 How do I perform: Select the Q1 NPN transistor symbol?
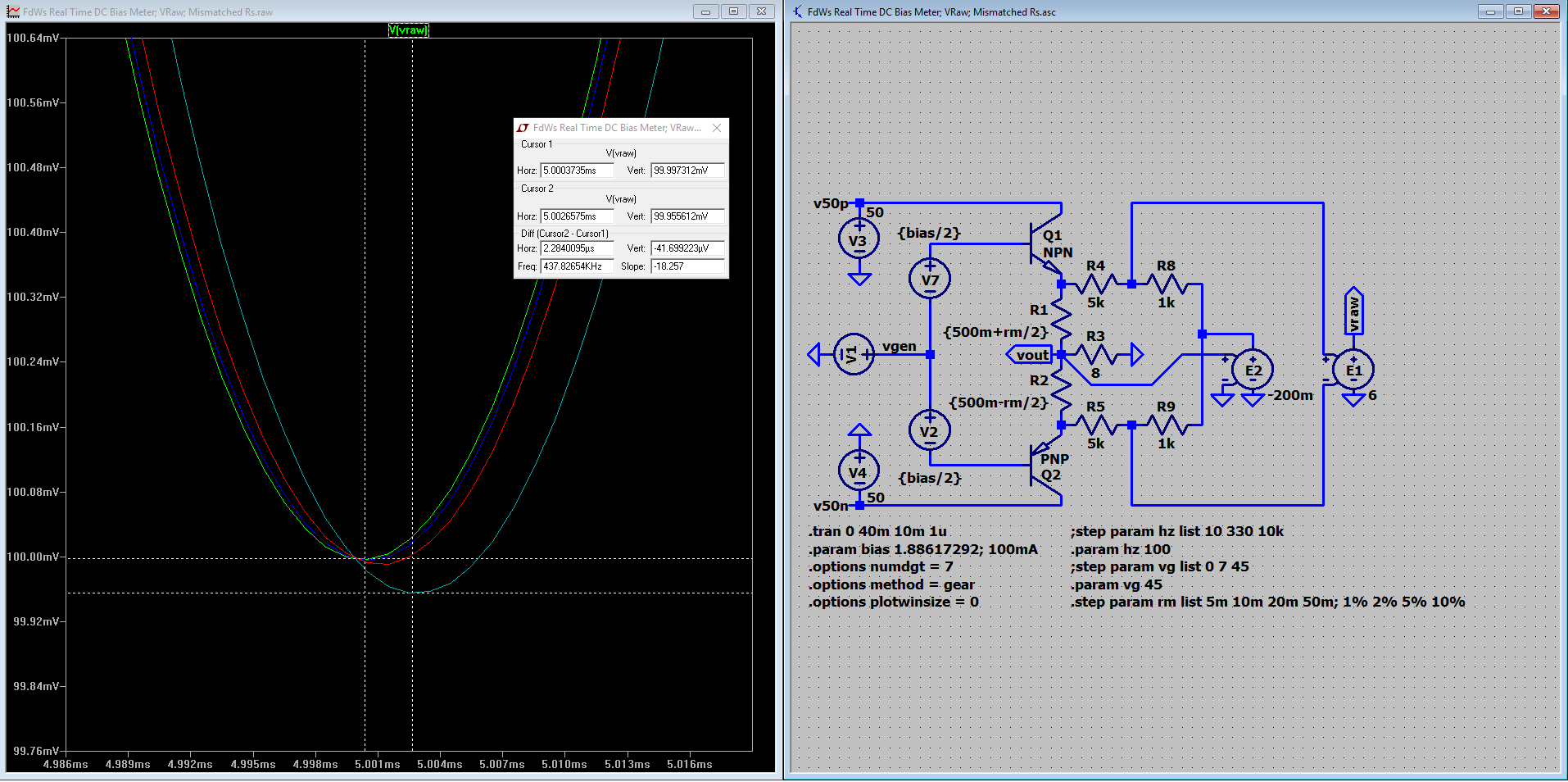pyautogui.click(x=1046, y=244)
